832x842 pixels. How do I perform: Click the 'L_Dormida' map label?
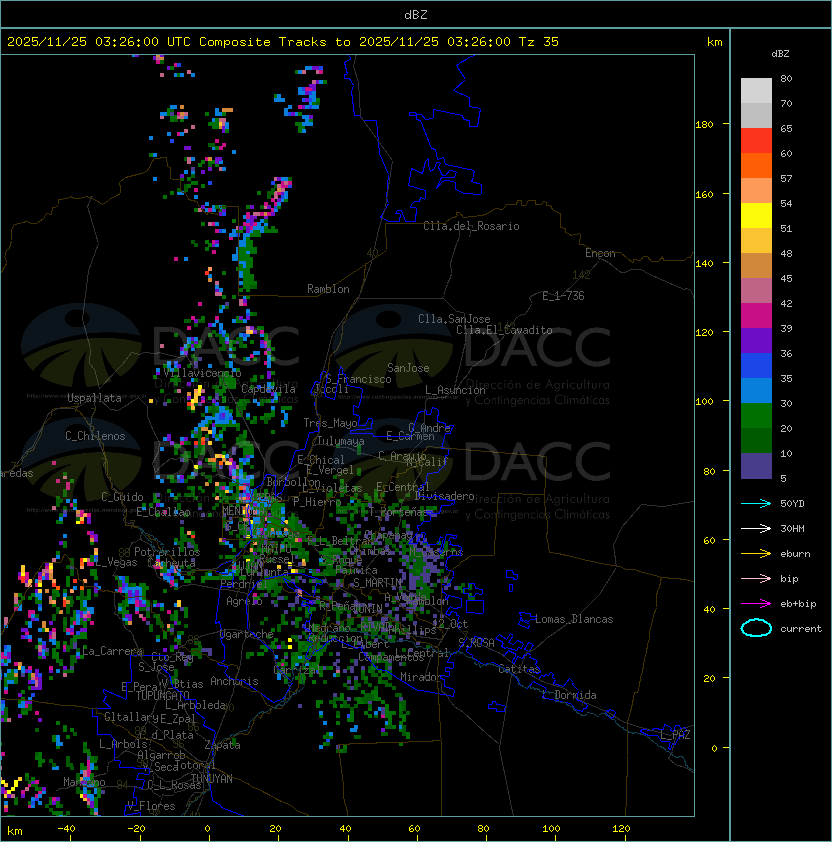[x=569, y=695]
